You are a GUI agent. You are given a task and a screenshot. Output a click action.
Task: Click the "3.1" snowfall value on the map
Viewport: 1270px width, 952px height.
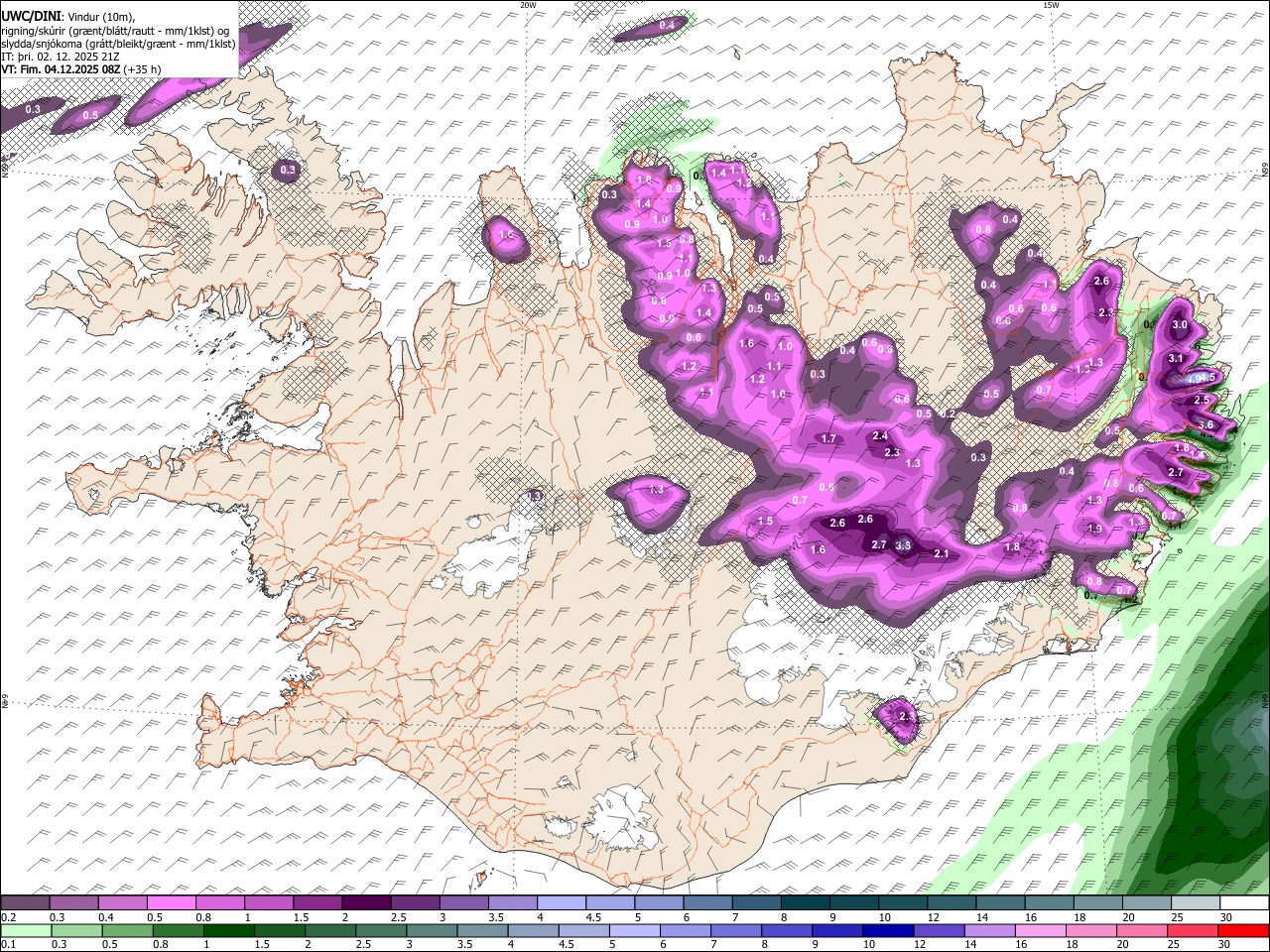pyautogui.click(x=1176, y=358)
